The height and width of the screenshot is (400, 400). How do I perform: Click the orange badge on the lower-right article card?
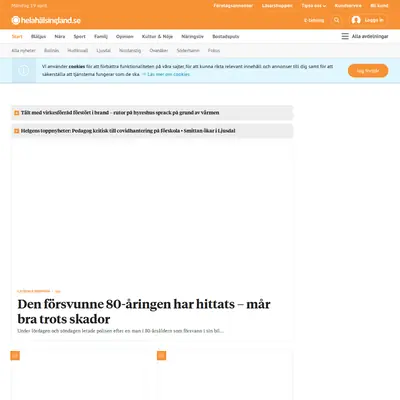161,356
